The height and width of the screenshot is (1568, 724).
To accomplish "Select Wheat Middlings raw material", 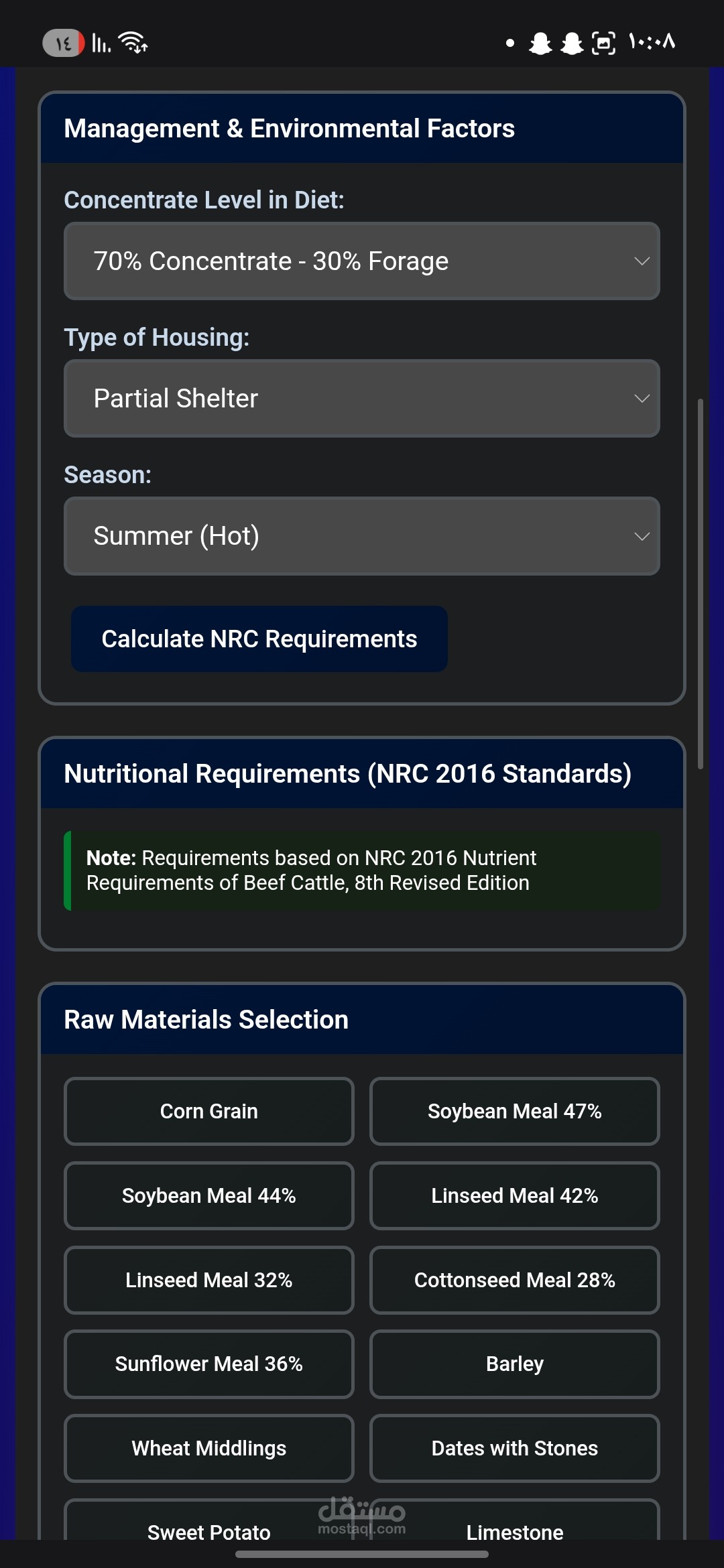I will 209,1448.
